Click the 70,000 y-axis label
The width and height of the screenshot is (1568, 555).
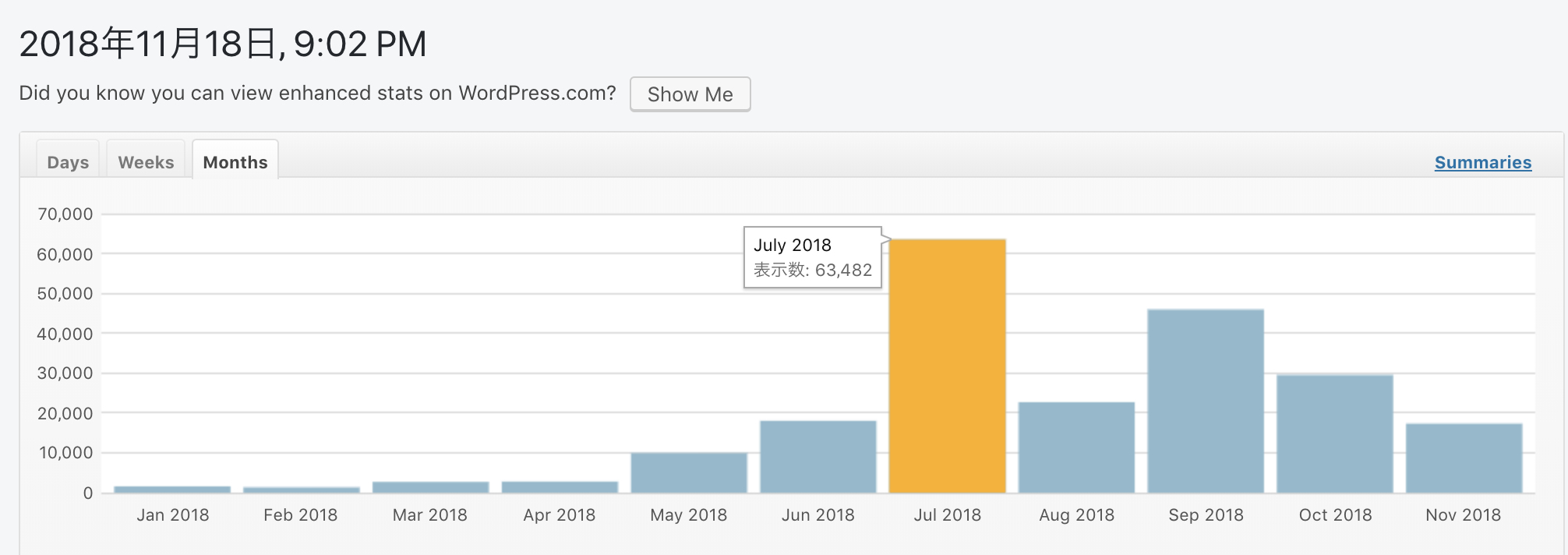click(x=65, y=214)
